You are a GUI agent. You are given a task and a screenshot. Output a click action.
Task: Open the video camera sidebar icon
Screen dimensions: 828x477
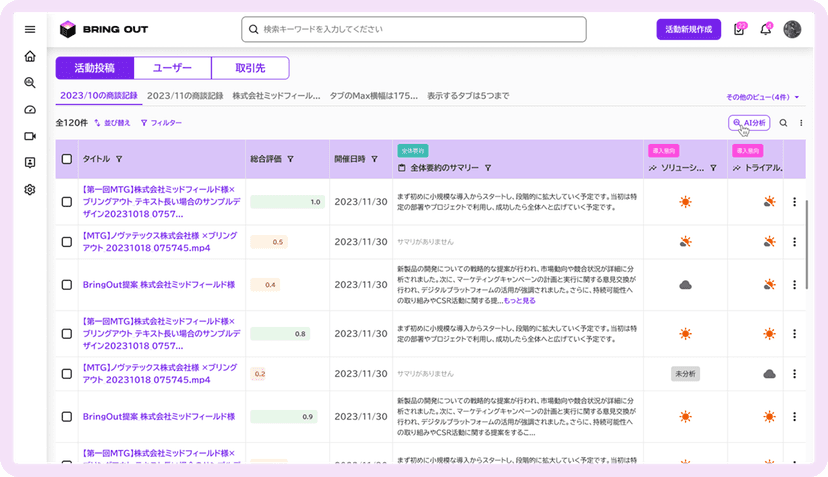tap(30, 136)
